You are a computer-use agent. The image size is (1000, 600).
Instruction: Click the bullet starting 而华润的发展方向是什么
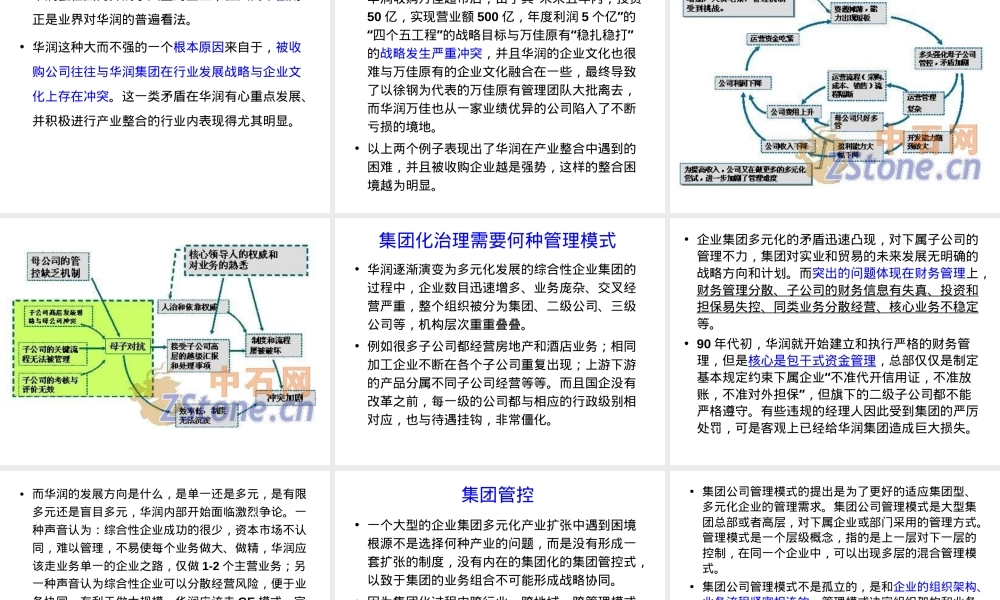coord(169,543)
